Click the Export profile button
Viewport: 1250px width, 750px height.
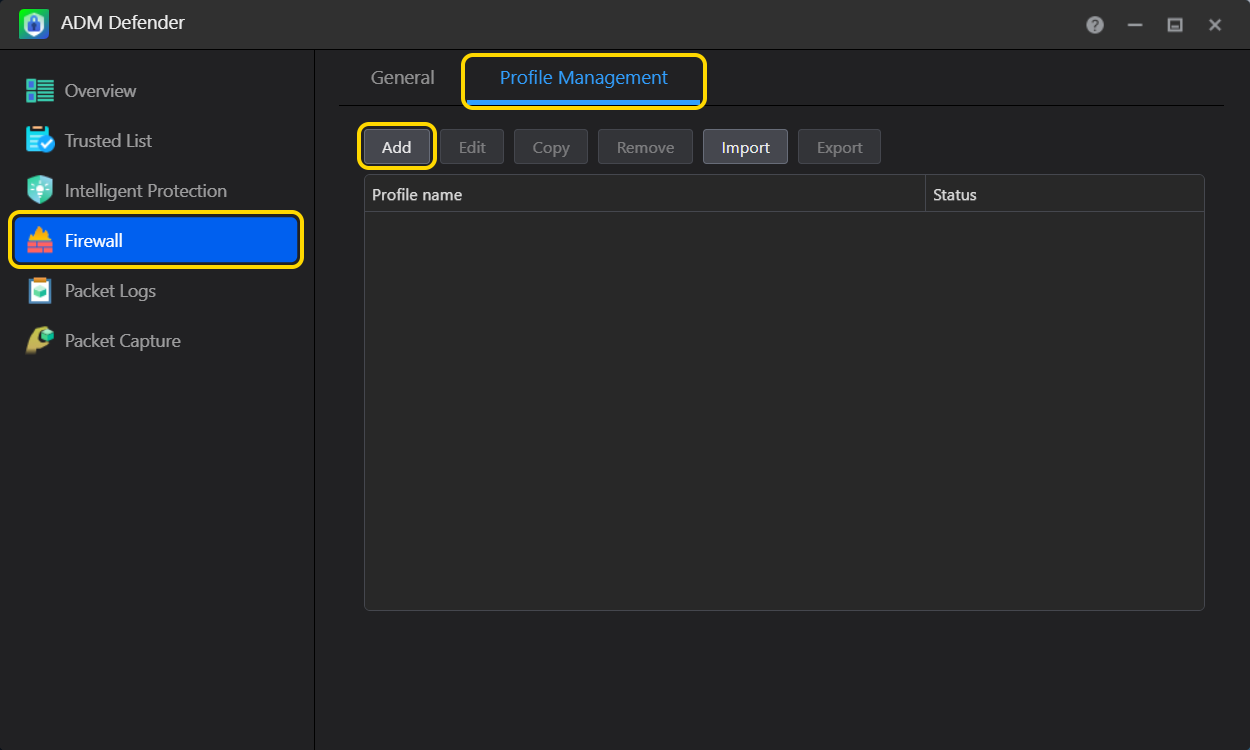point(840,147)
